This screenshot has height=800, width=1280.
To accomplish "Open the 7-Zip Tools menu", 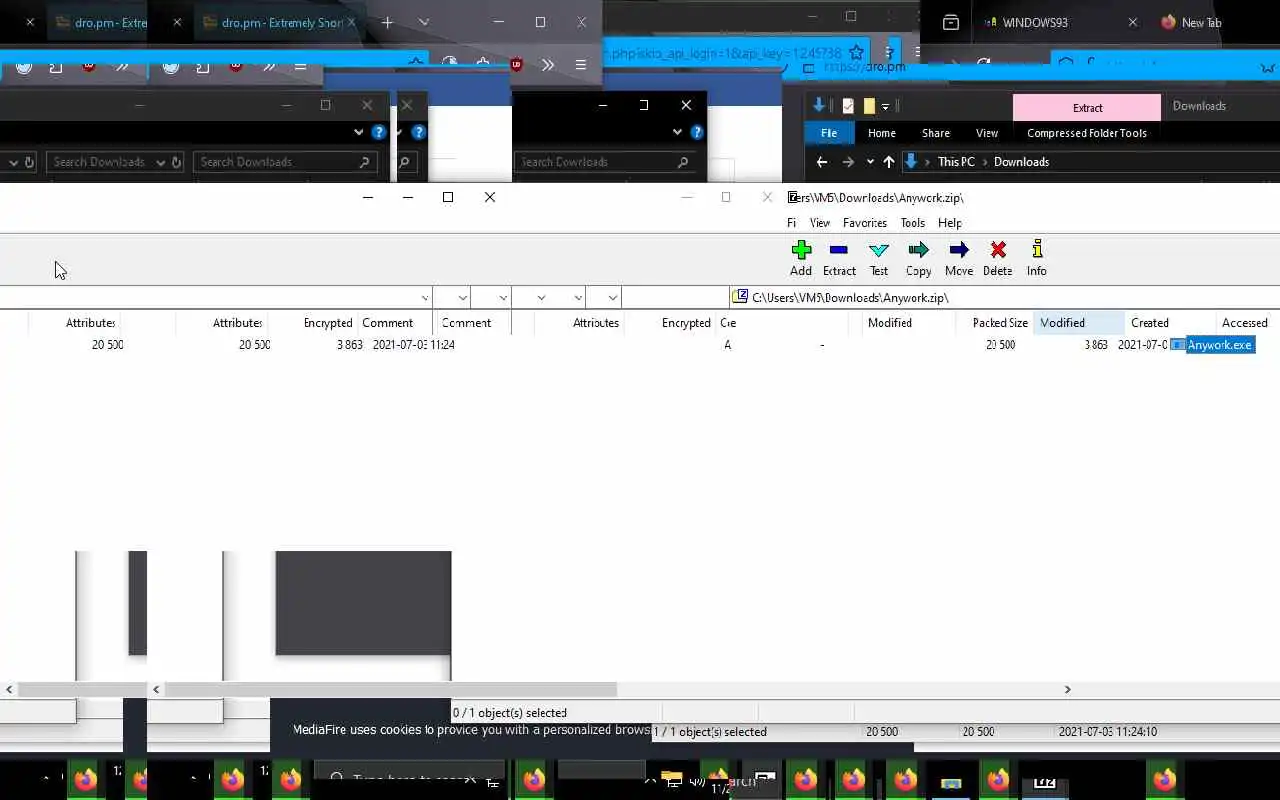I will (913, 223).
